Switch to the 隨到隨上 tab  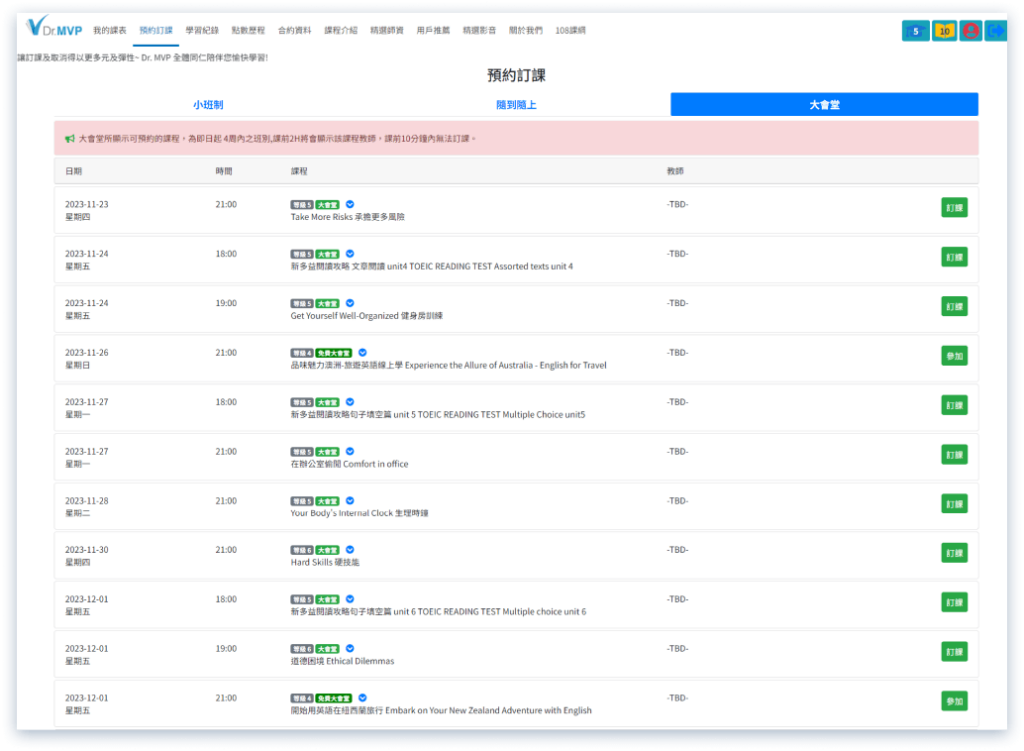click(x=516, y=104)
